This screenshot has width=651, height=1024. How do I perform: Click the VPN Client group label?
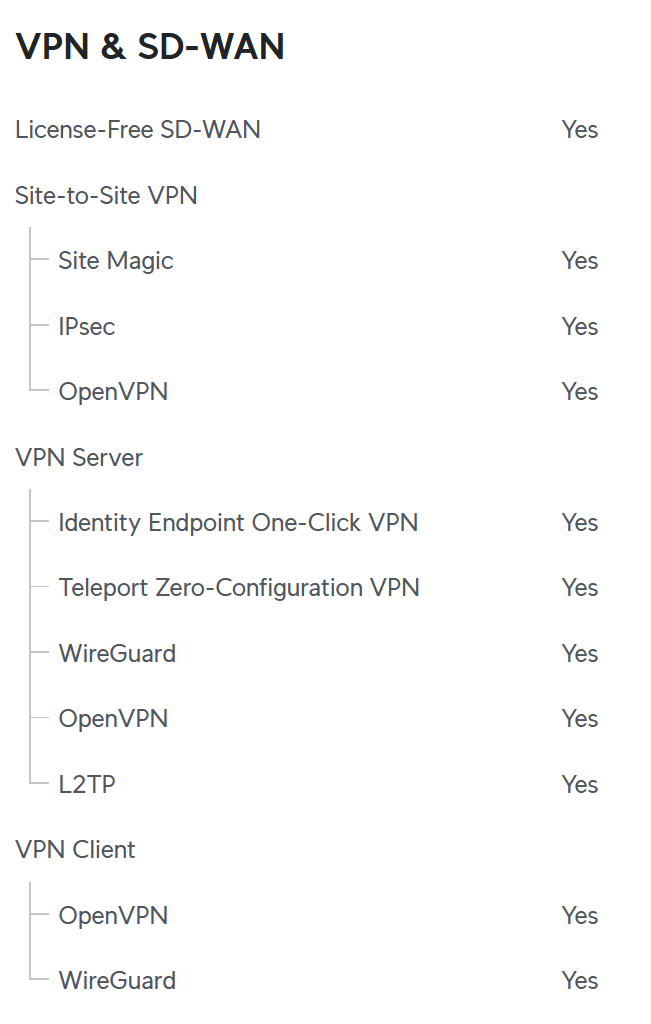(x=76, y=849)
